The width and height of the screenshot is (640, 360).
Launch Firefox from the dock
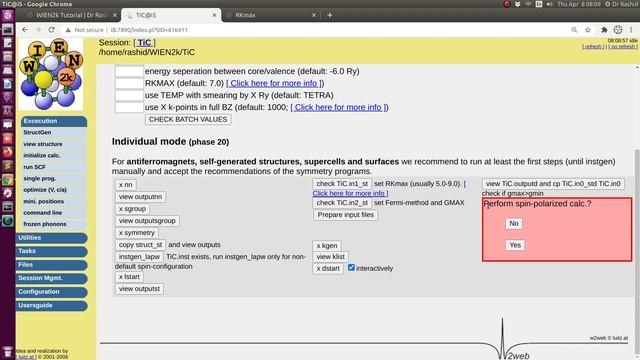tap(7, 152)
